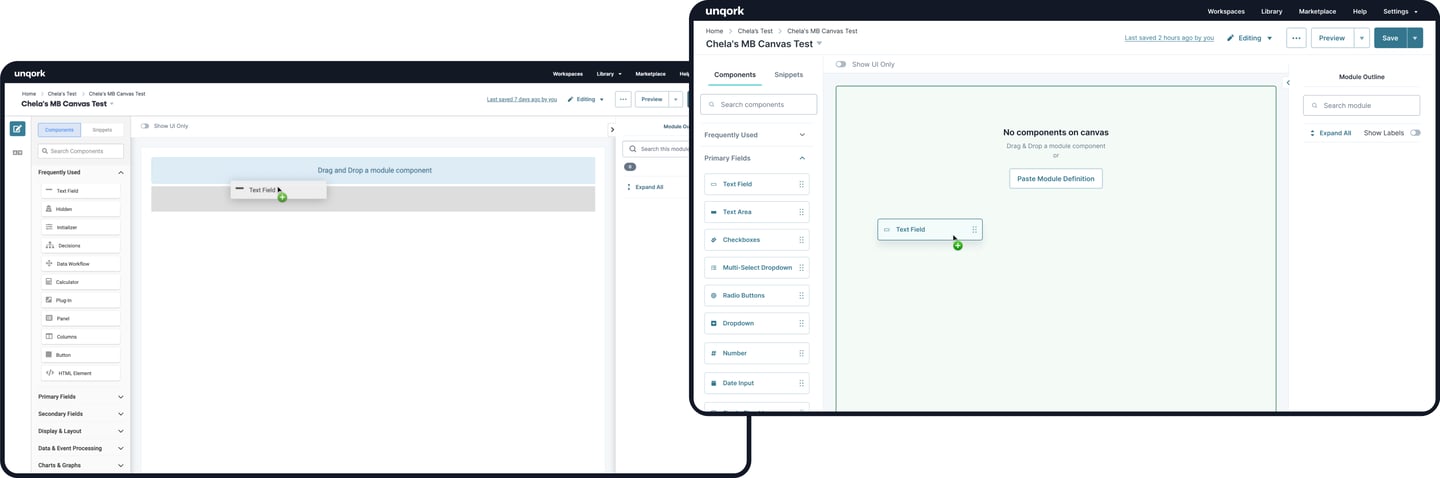Click drag handle of Radio Buttons row

click(801, 296)
